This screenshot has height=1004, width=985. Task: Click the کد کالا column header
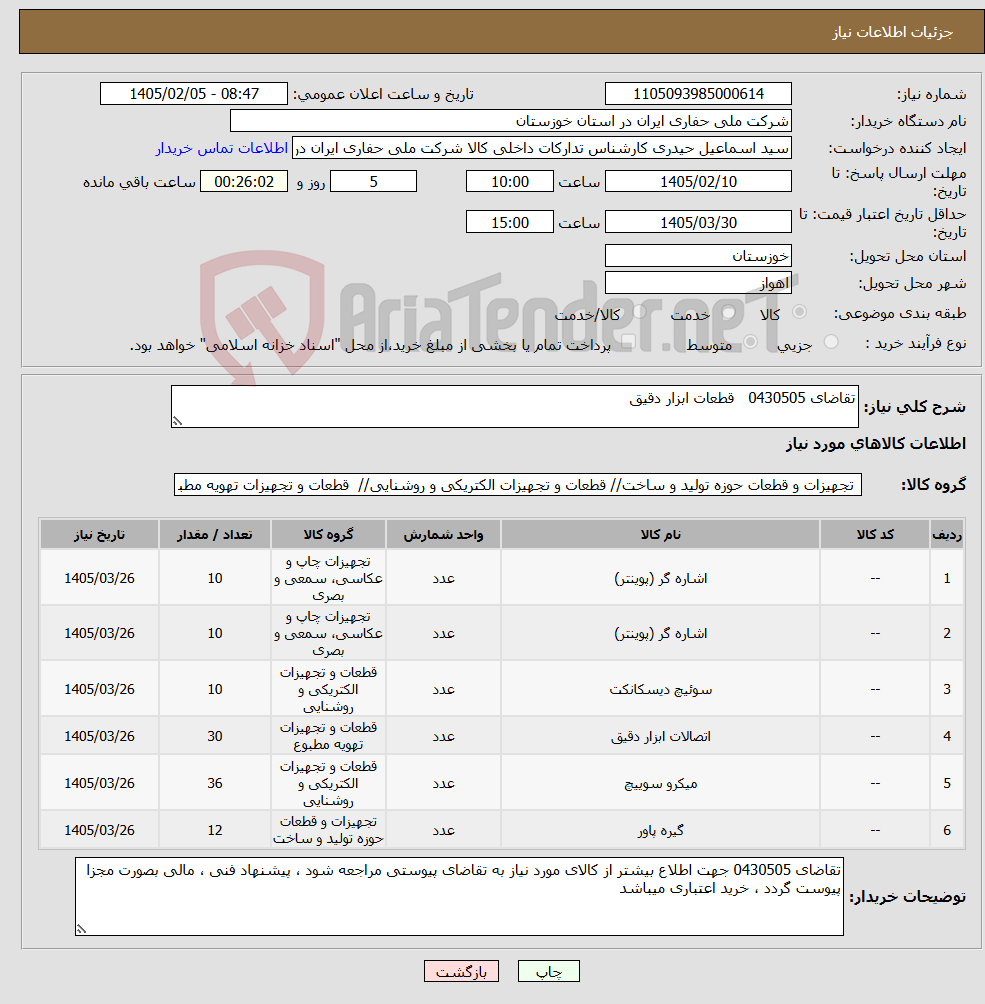tap(875, 535)
